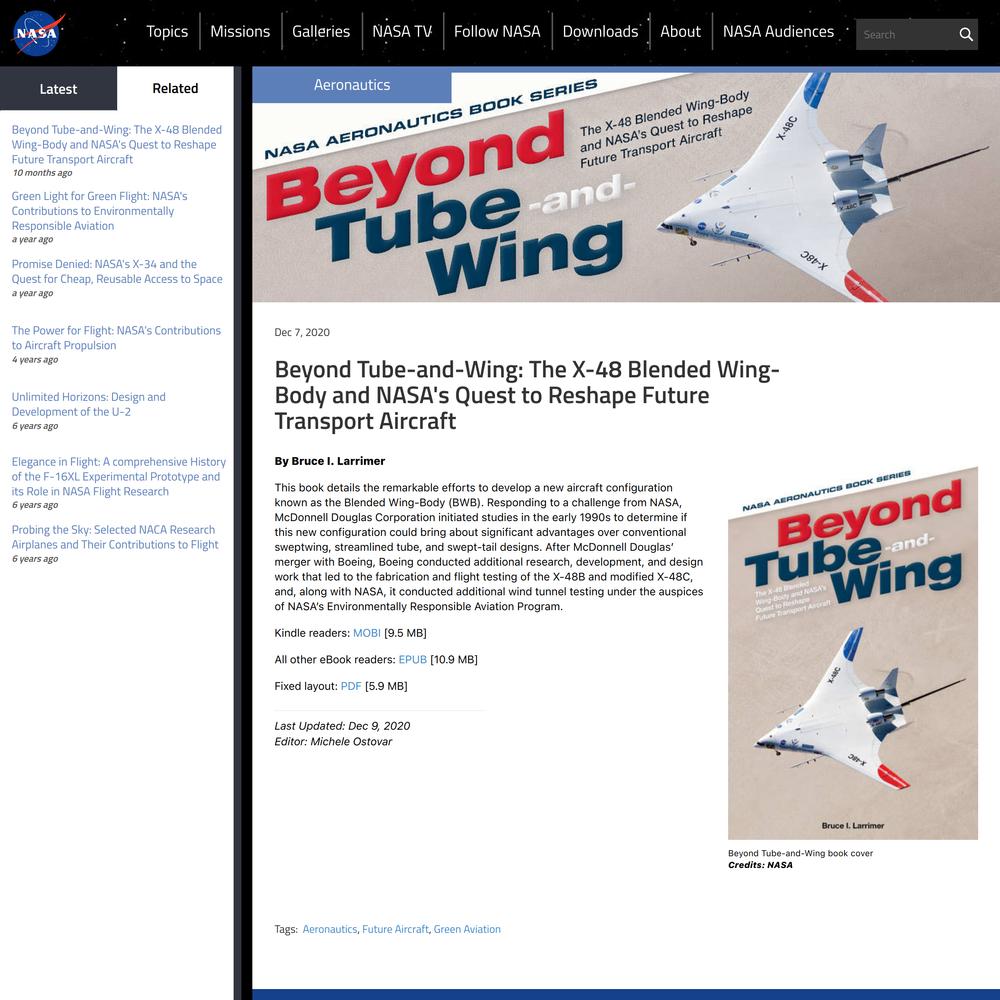Viewport: 1000px width, 1000px height.
Task: Open the NASA TV menu item
Action: click(x=402, y=31)
